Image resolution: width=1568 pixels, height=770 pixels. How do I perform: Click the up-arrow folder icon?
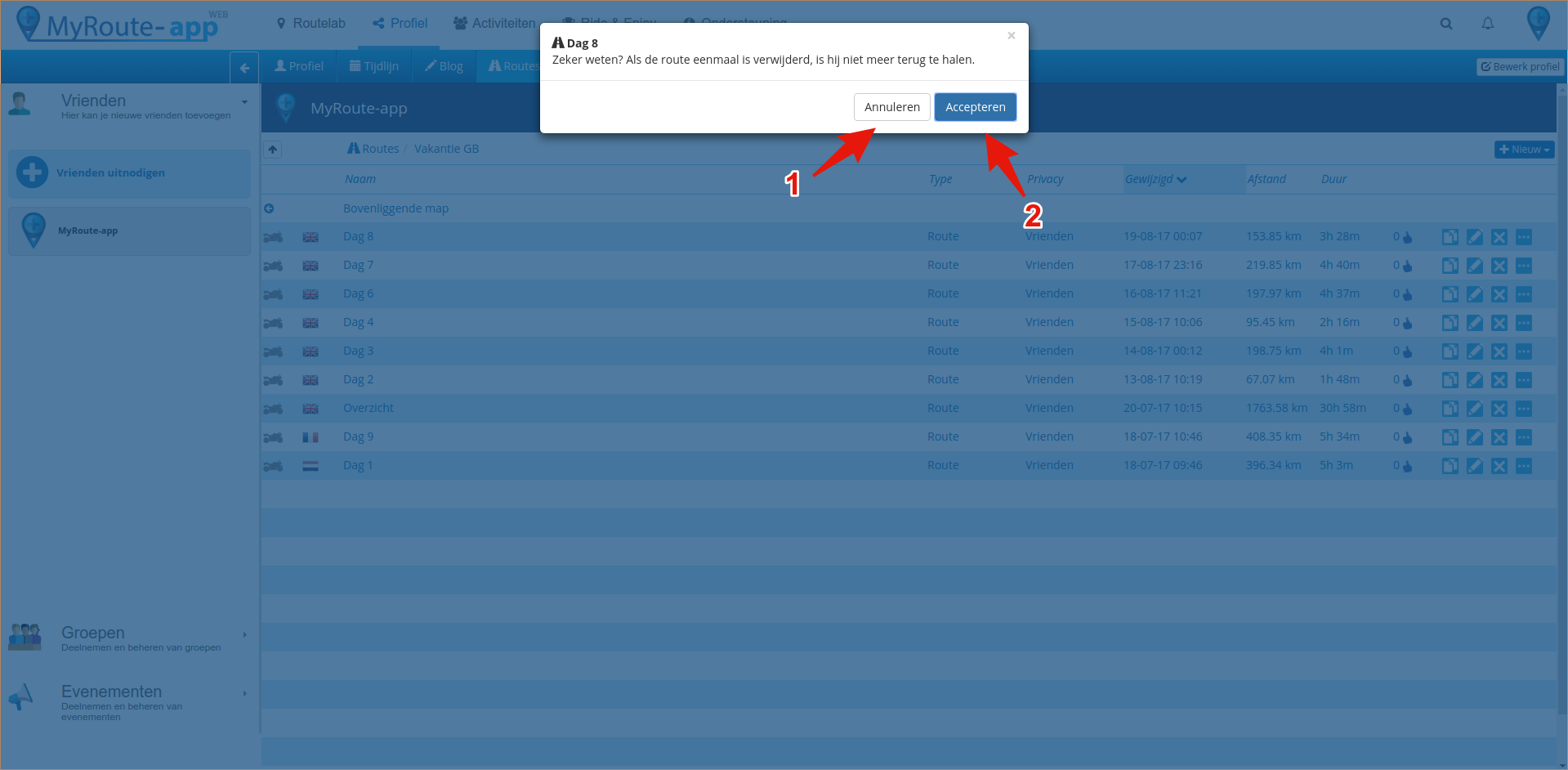coord(273,149)
